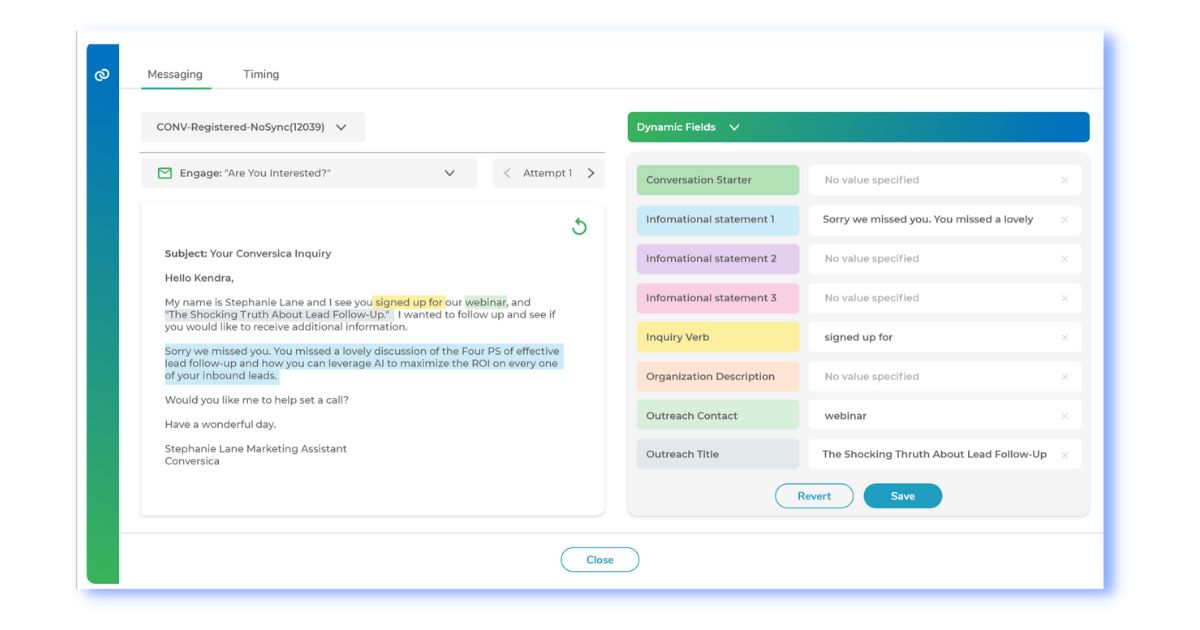This screenshot has height=630, width=1200.
Task: Open the Dynamic Fields dropdown
Action: tap(736, 127)
